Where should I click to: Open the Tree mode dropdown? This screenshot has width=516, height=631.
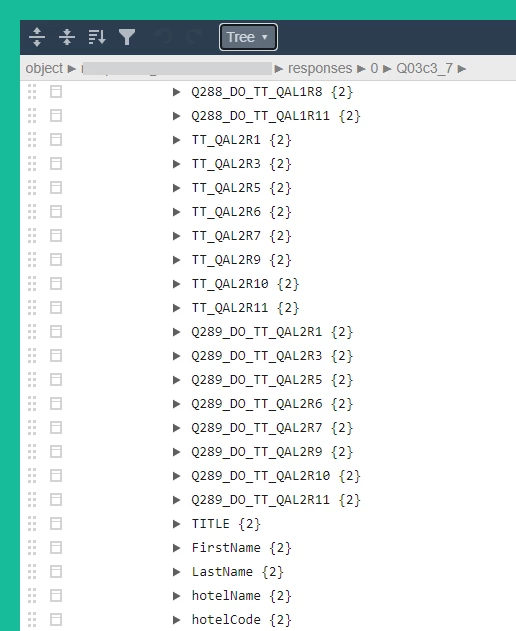[x=248, y=37]
